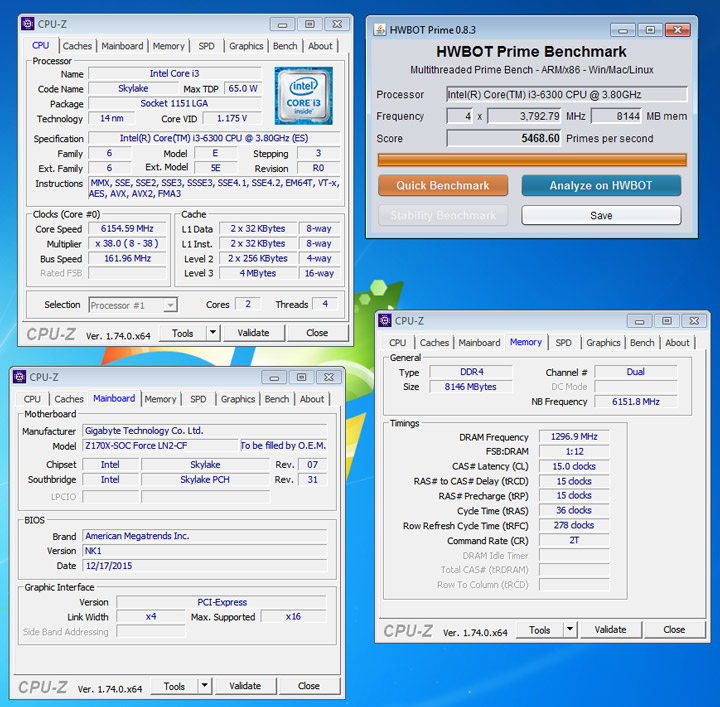Open Graphics tab in top-left CPU-Z window

coord(246,46)
